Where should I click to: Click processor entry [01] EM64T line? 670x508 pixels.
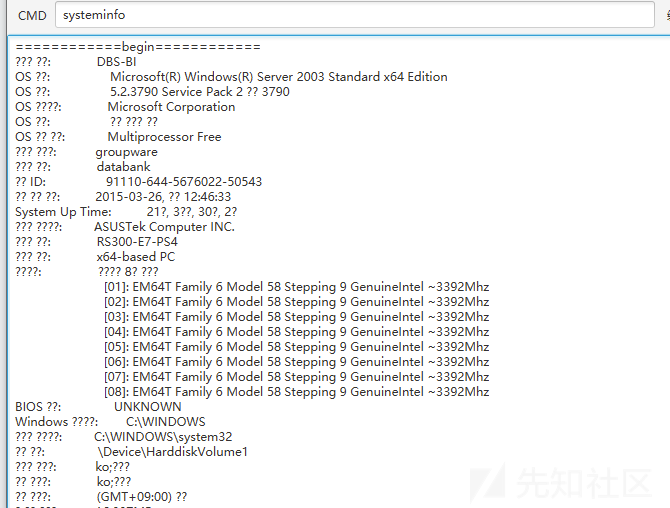point(297,287)
